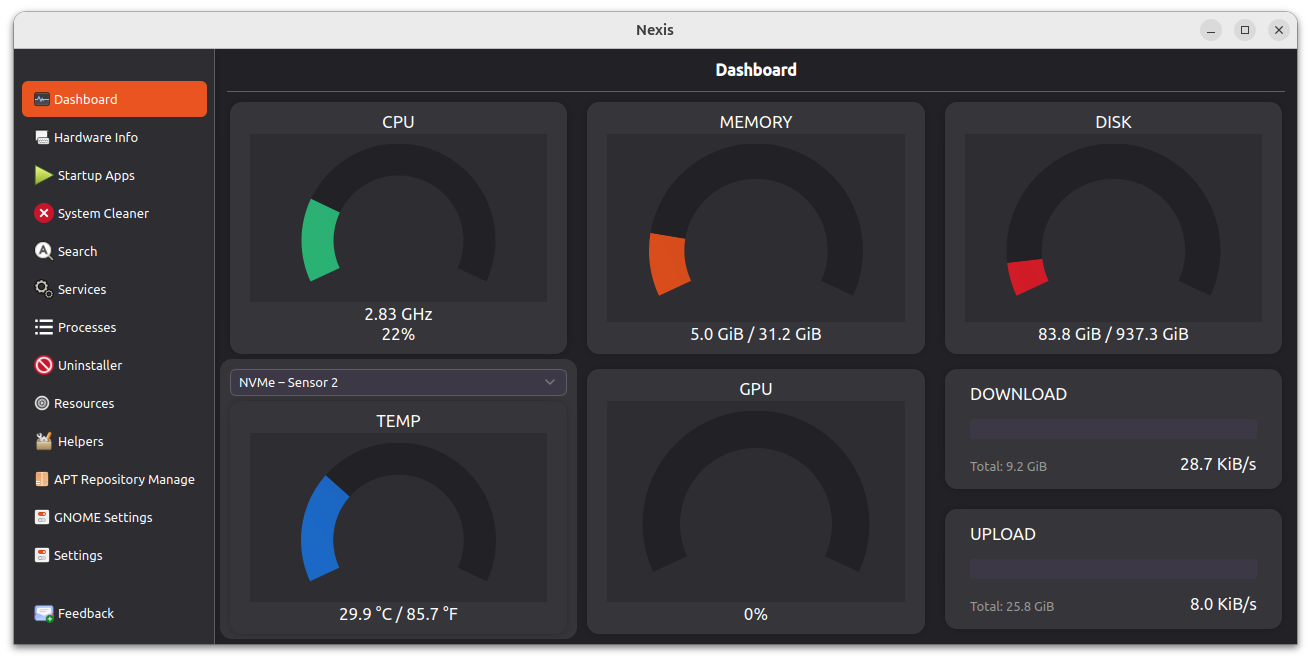
Task: Click the Hardware Info chip icon
Action: click(42, 137)
